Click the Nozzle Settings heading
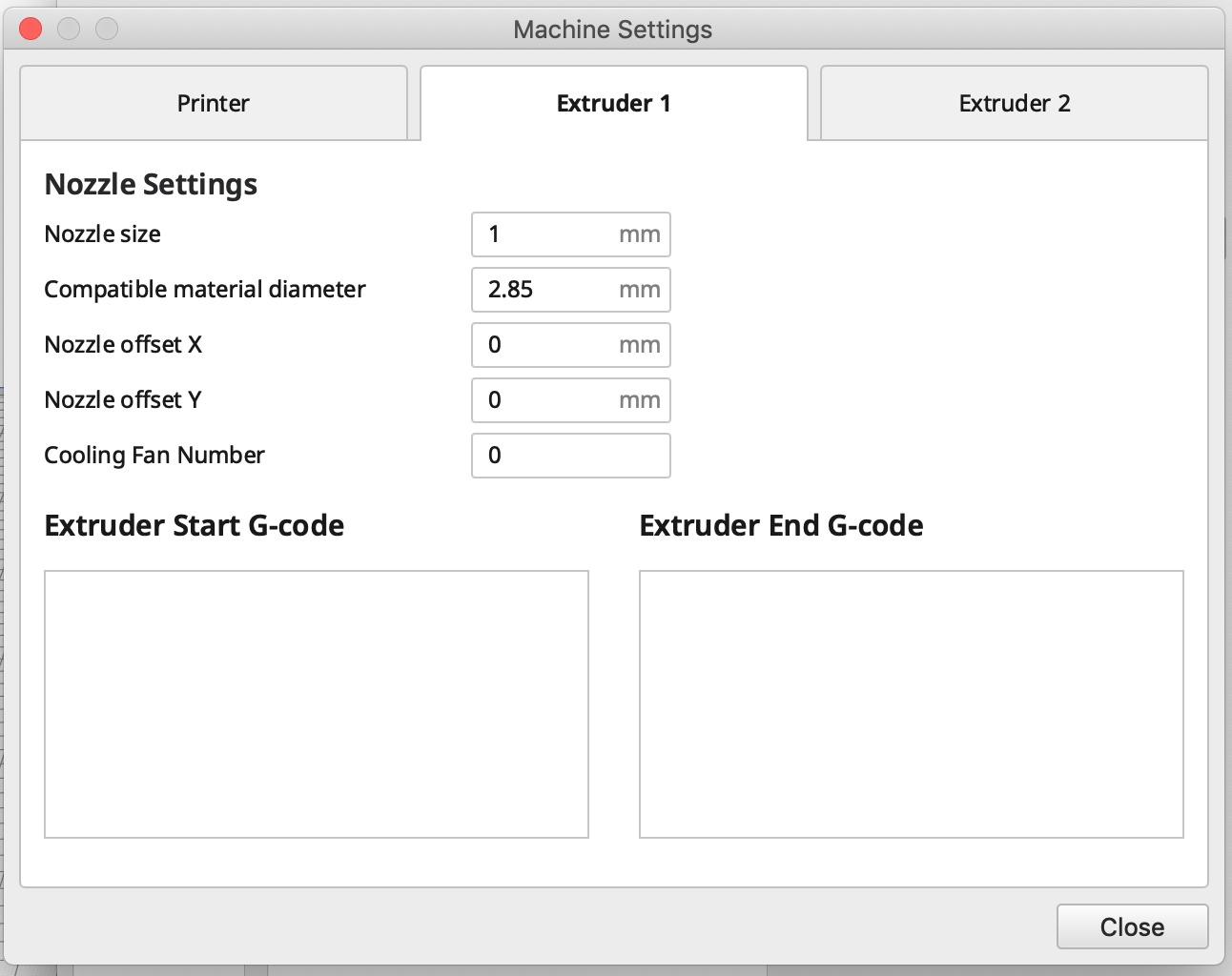The image size is (1232, 976). [151, 184]
